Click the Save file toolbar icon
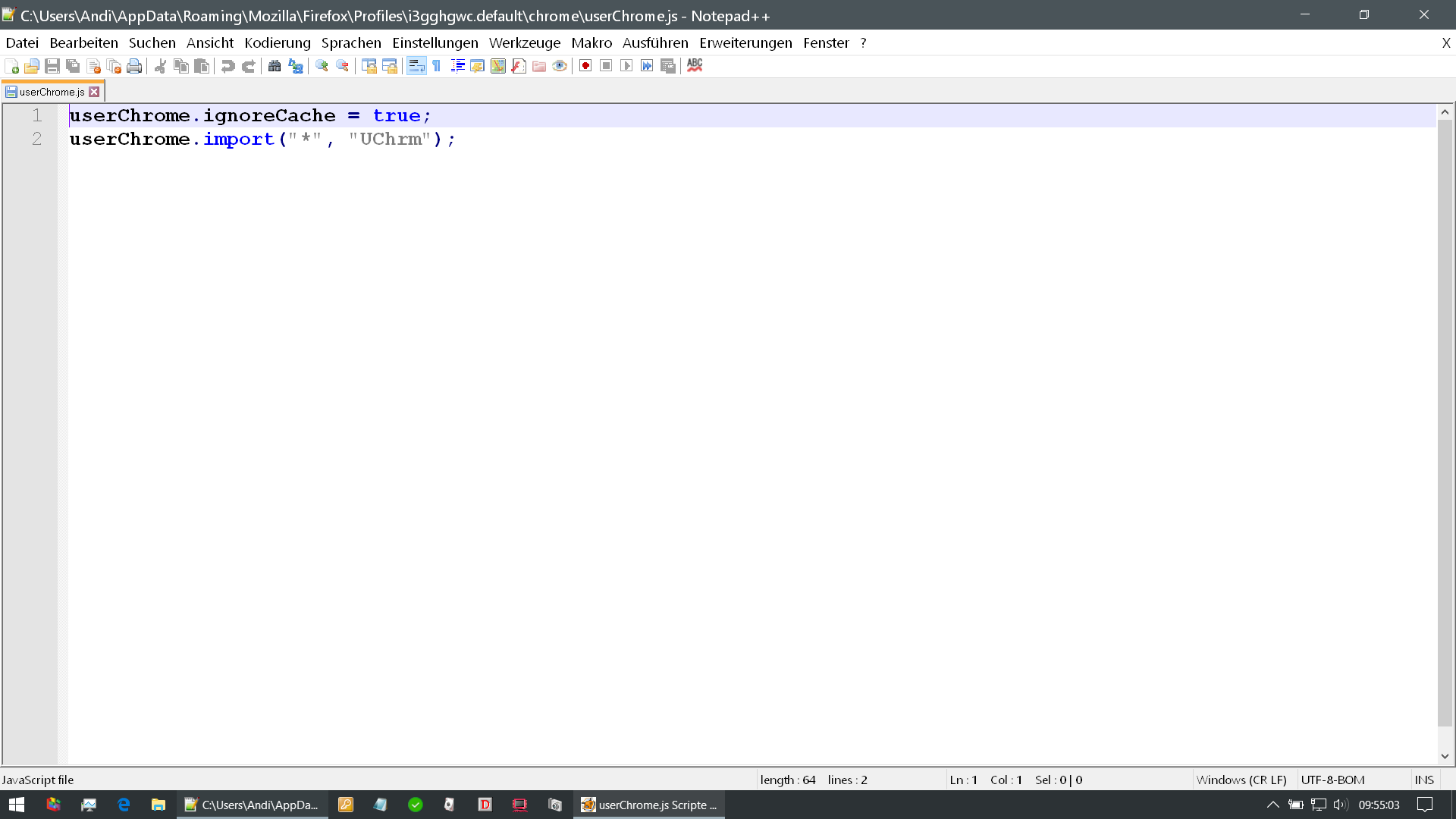 52,66
